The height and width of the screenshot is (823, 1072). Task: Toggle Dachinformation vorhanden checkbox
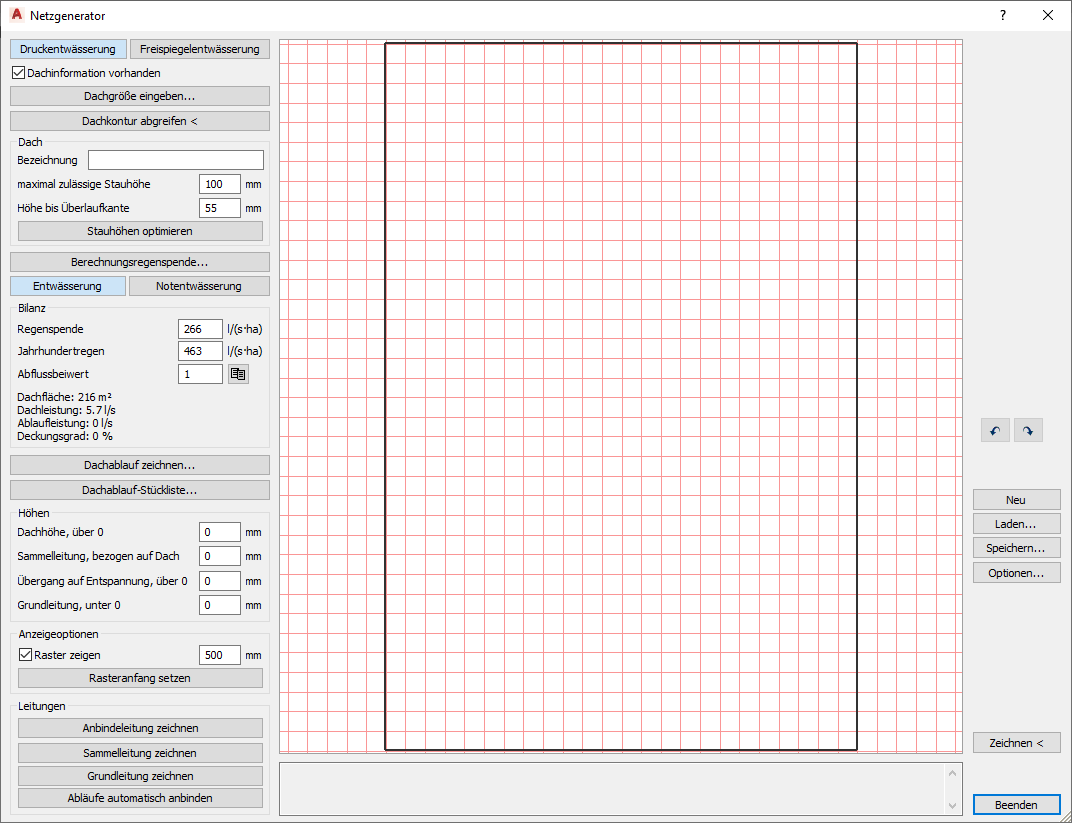(x=19, y=72)
